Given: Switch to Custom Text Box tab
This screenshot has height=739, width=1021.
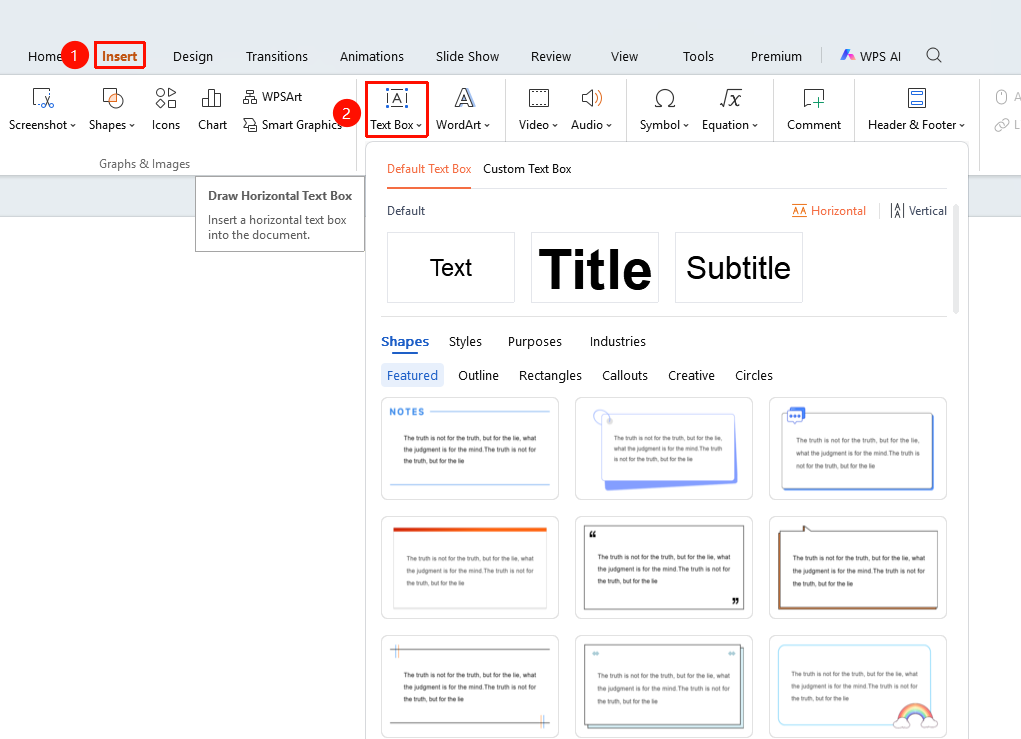Looking at the screenshot, I should click(527, 169).
